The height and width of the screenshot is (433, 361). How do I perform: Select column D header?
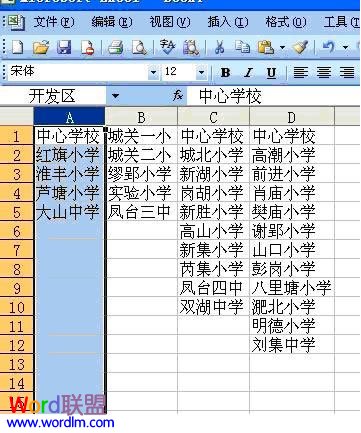pyautogui.click(x=292, y=117)
